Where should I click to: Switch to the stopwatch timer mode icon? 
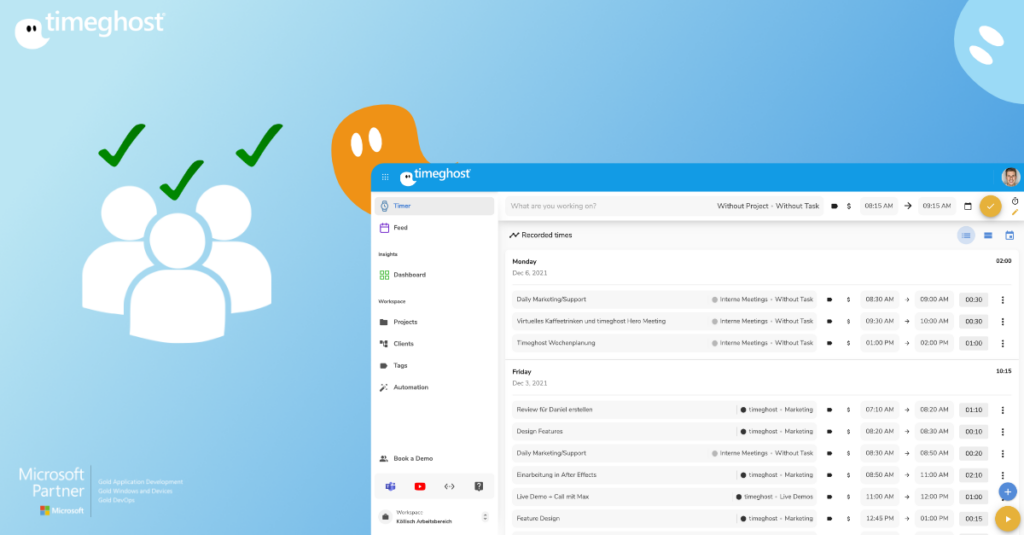pyautogui.click(x=1015, y=200)
